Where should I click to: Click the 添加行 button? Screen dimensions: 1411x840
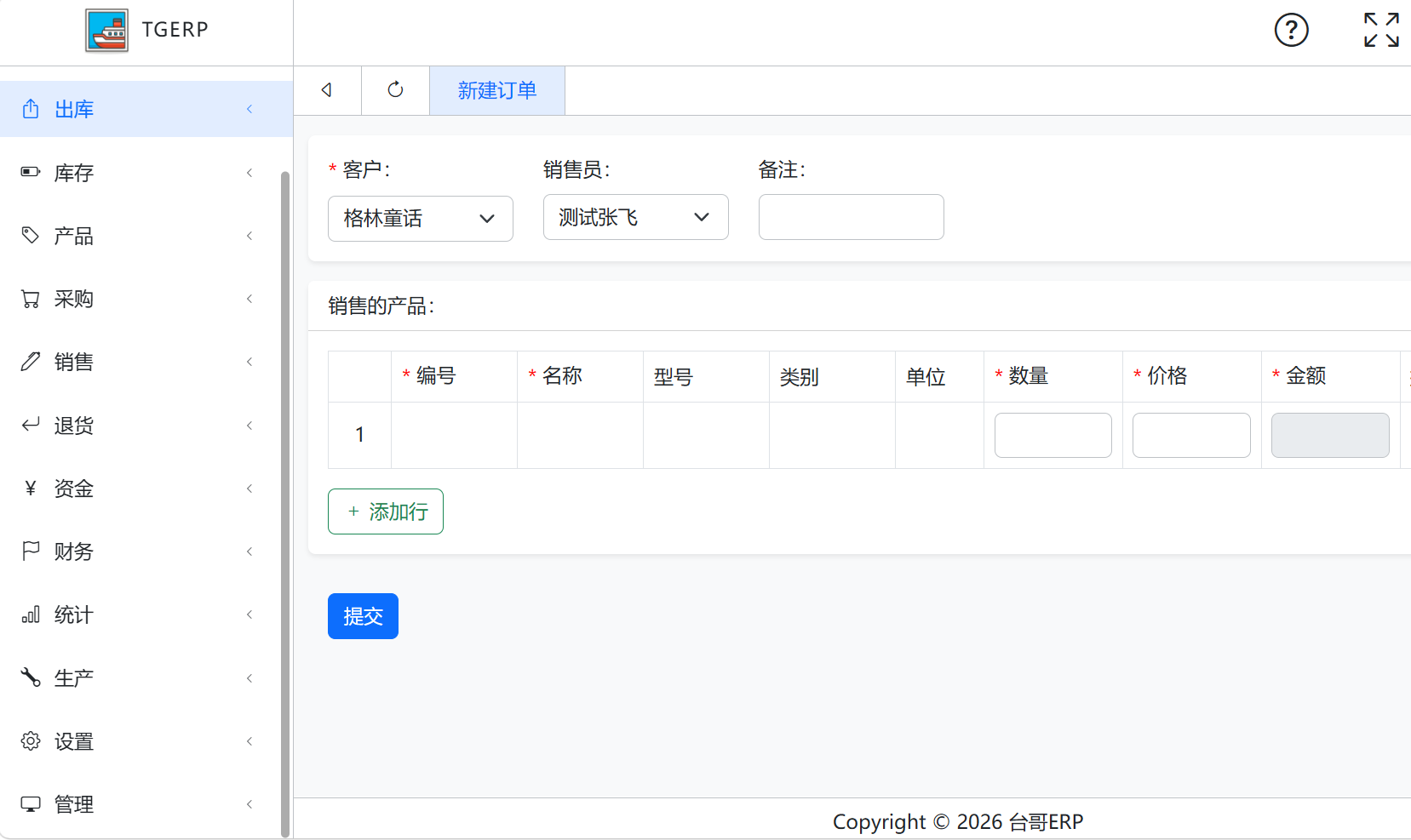pyautogui.click(x=386, y=511)
